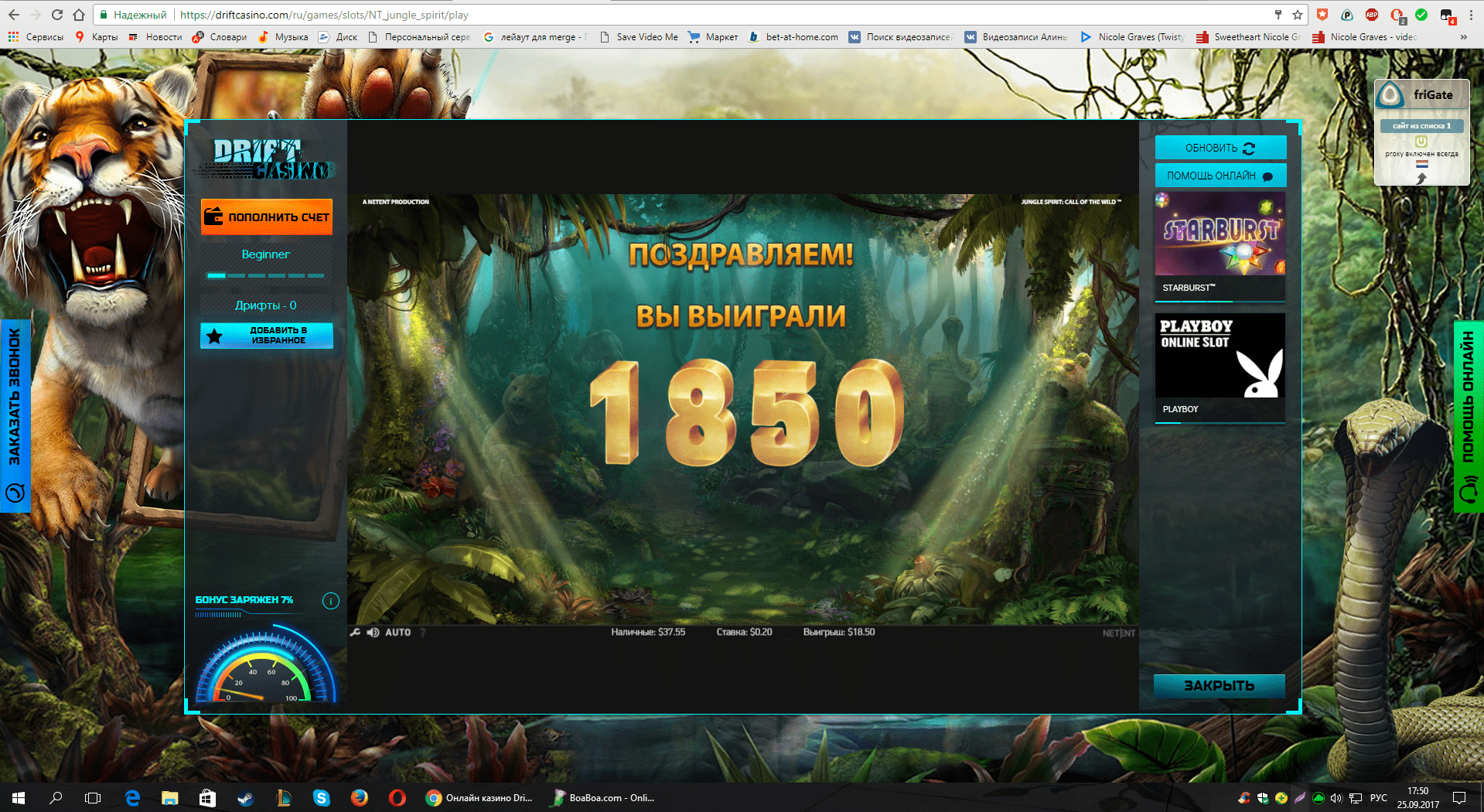The image size is (1484, 812).
Task: Click the browser back arrow
Action: [x=14, y=15]
